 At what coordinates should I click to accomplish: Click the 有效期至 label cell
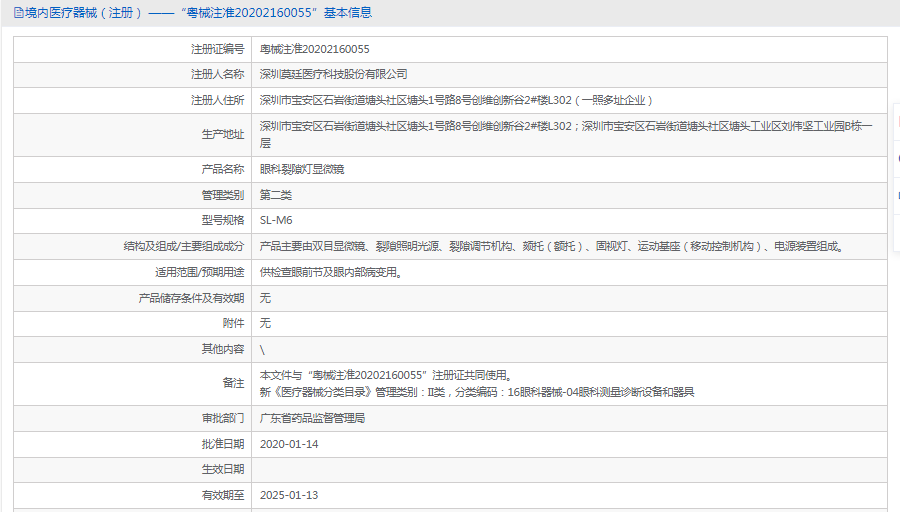[x=133, y=495]
